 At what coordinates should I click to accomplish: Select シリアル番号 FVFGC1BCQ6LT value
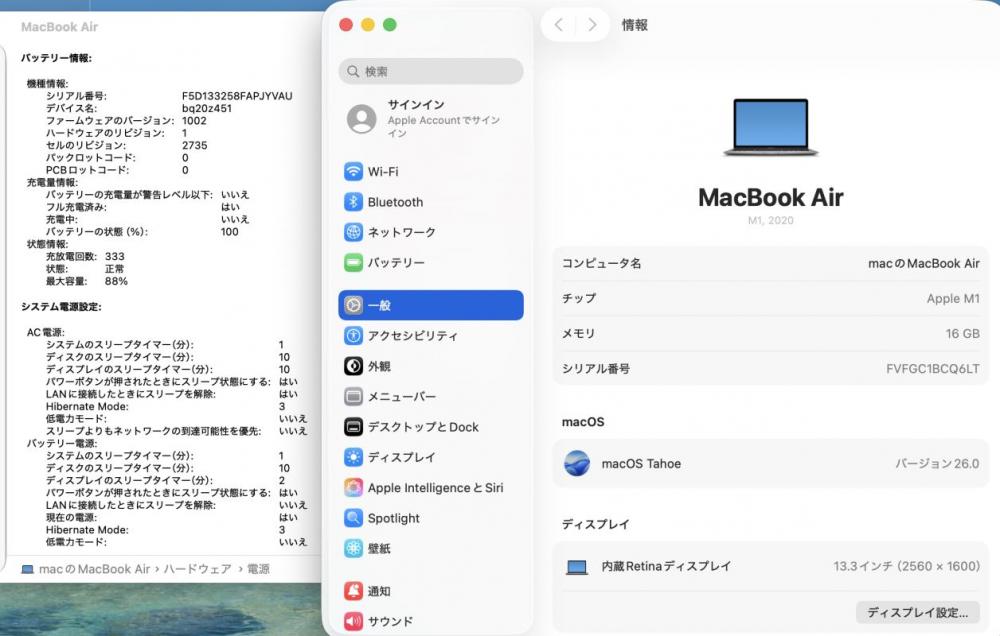tap(932, 369)
